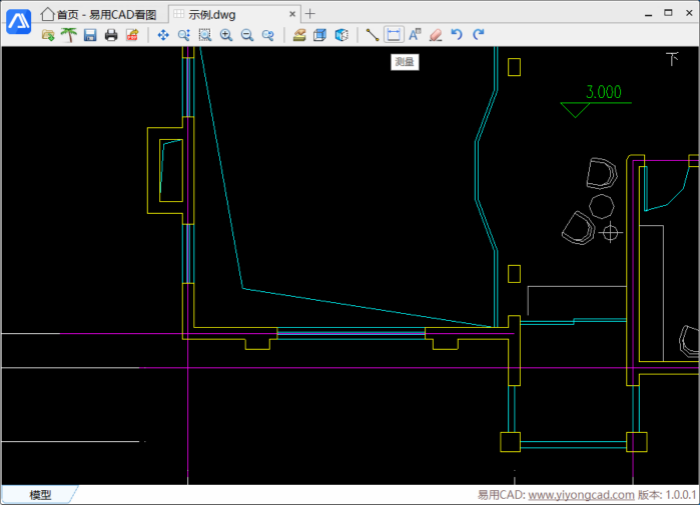Click the blue application logo
700x505 pixels.
[19, 21]
